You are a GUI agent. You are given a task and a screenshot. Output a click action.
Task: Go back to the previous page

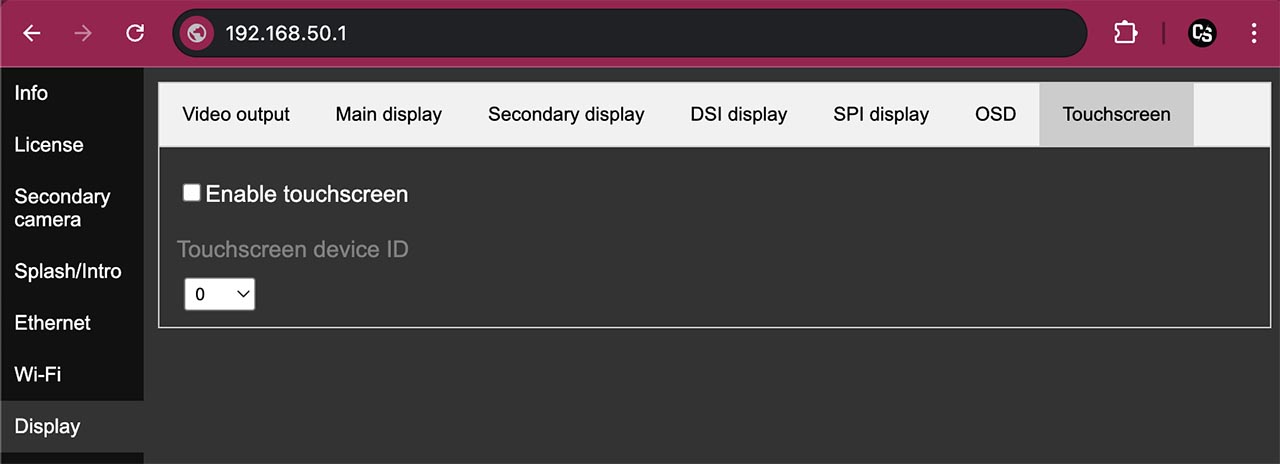coord(32,33)
